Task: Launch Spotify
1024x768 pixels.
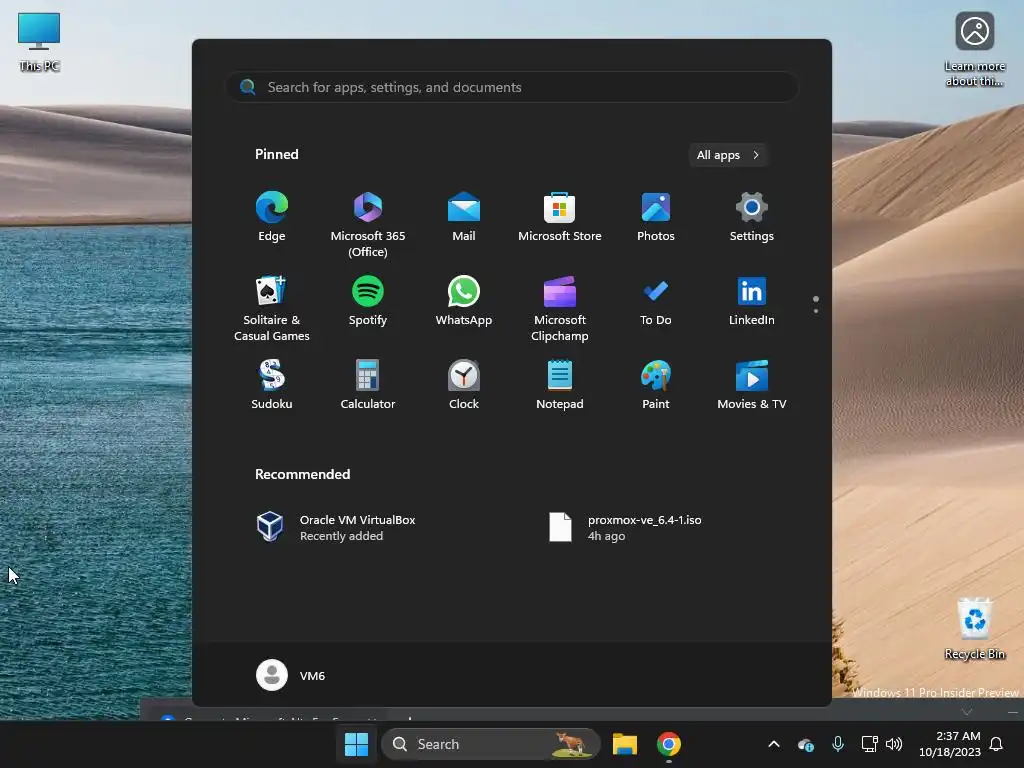Action: (x=368, y=302)
